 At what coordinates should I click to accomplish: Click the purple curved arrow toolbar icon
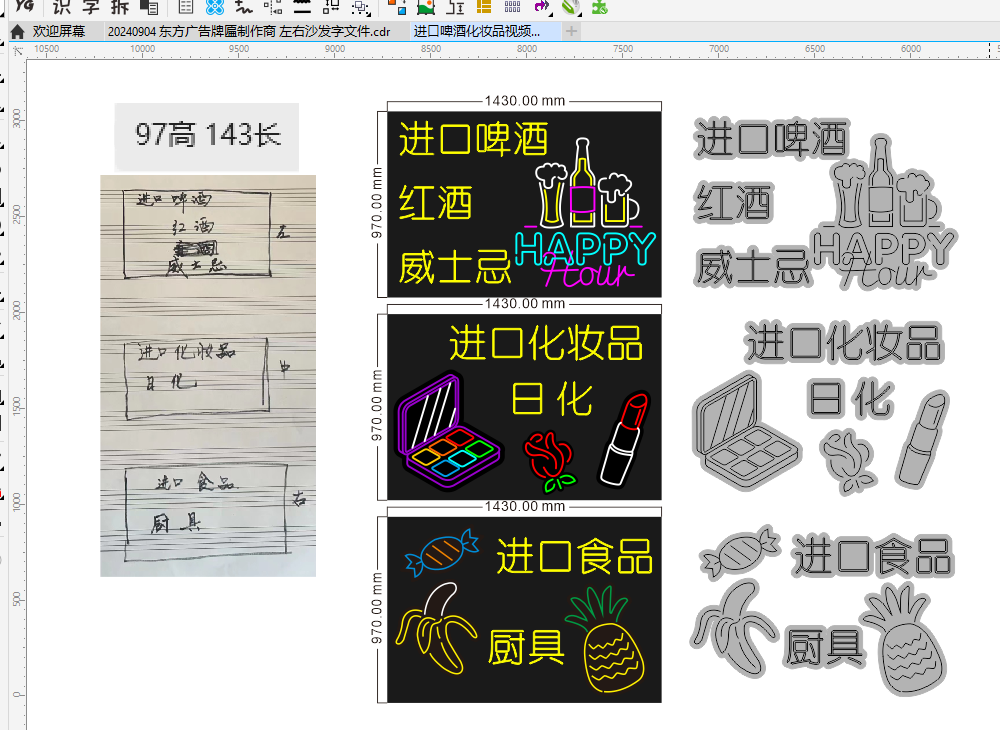click(541, 7)
